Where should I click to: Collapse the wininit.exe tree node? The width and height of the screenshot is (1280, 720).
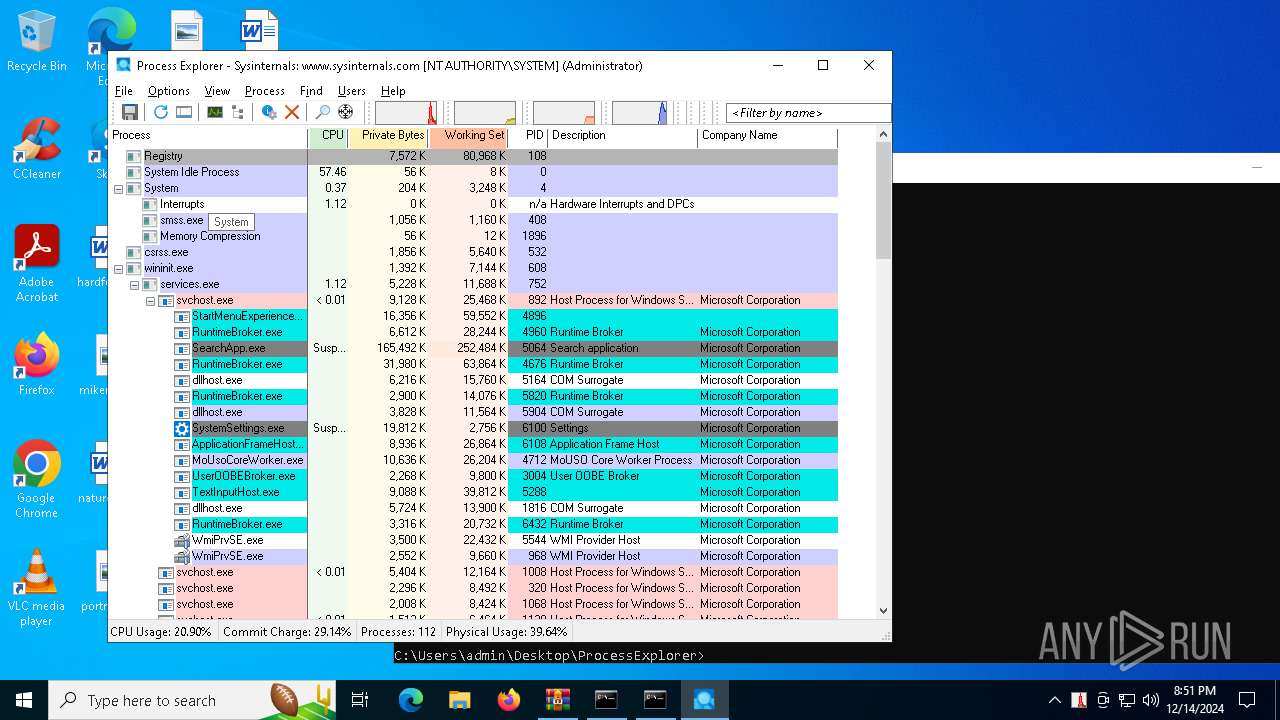coord(118,268)
